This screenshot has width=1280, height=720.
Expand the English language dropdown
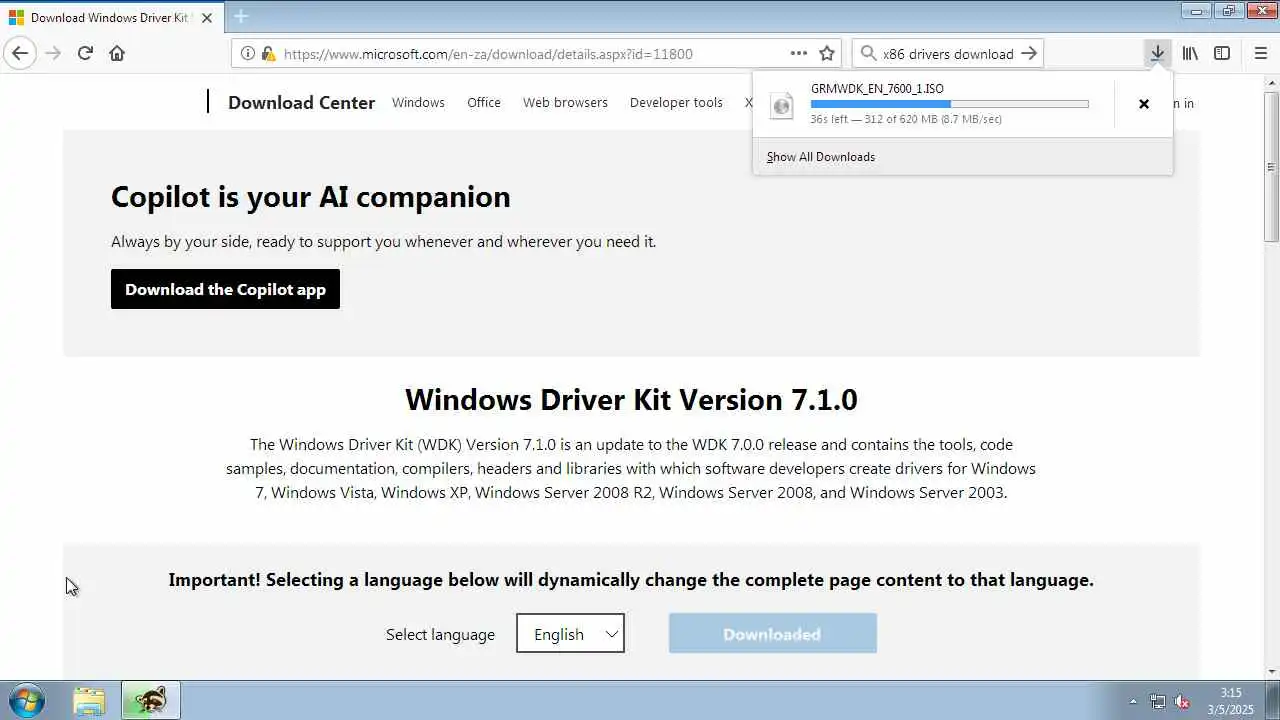570,634
